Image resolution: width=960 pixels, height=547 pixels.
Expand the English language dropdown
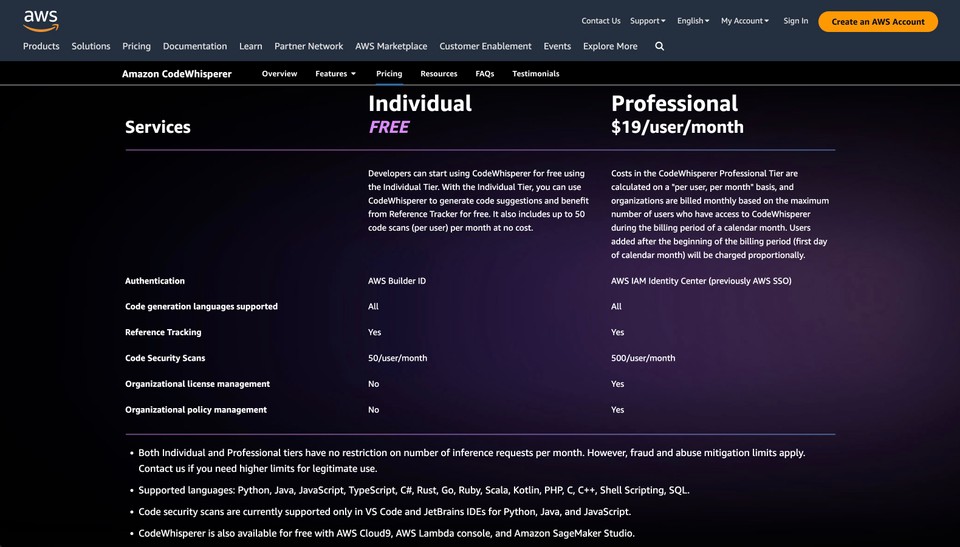click(693, 21)
